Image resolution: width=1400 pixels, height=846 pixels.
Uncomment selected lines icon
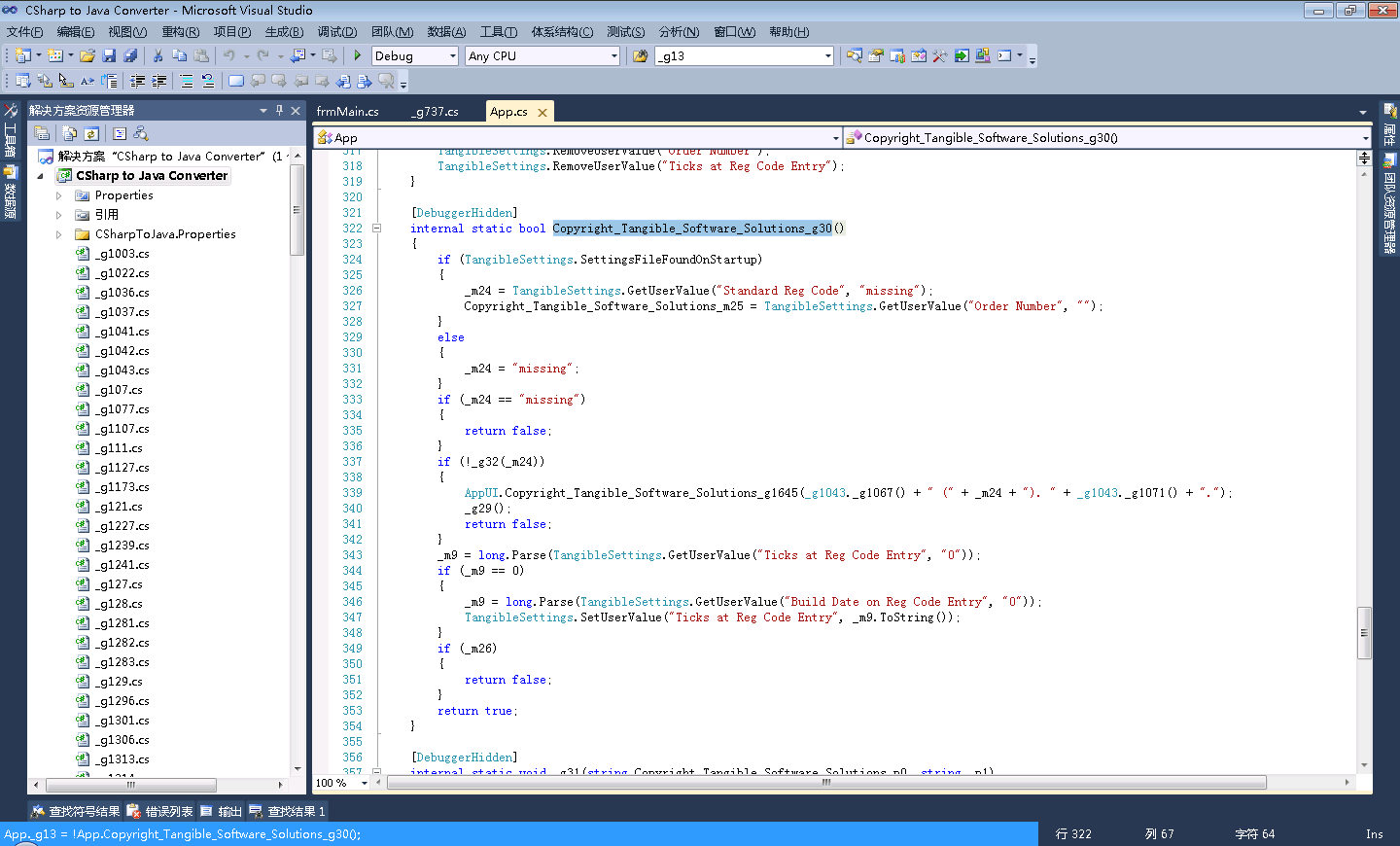[208, 82]
